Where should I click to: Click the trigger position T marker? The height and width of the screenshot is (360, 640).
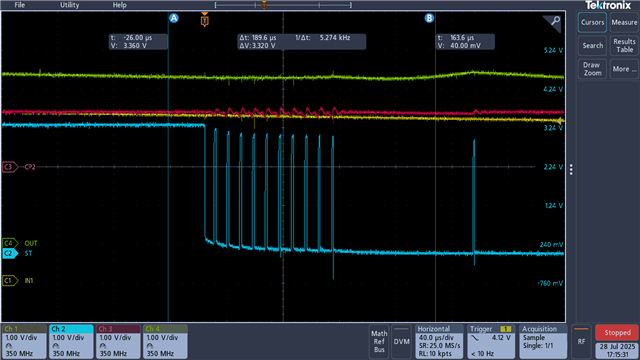[x=204, y=20]
